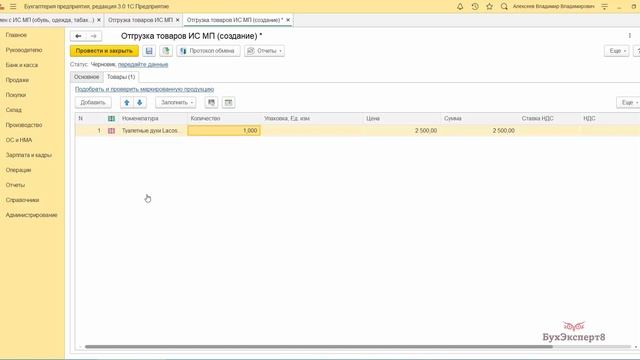Move row down with the blue arrow
The image size is (640, 360).
click(140, 102)
